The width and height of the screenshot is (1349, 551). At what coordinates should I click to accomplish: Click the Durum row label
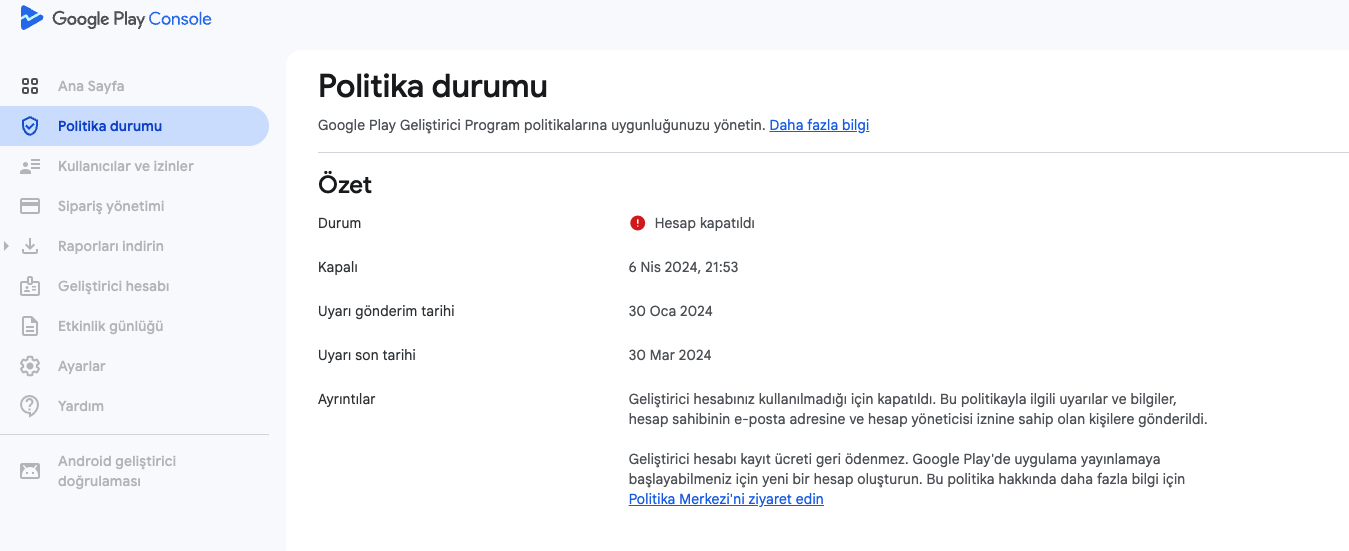[339, 223]
